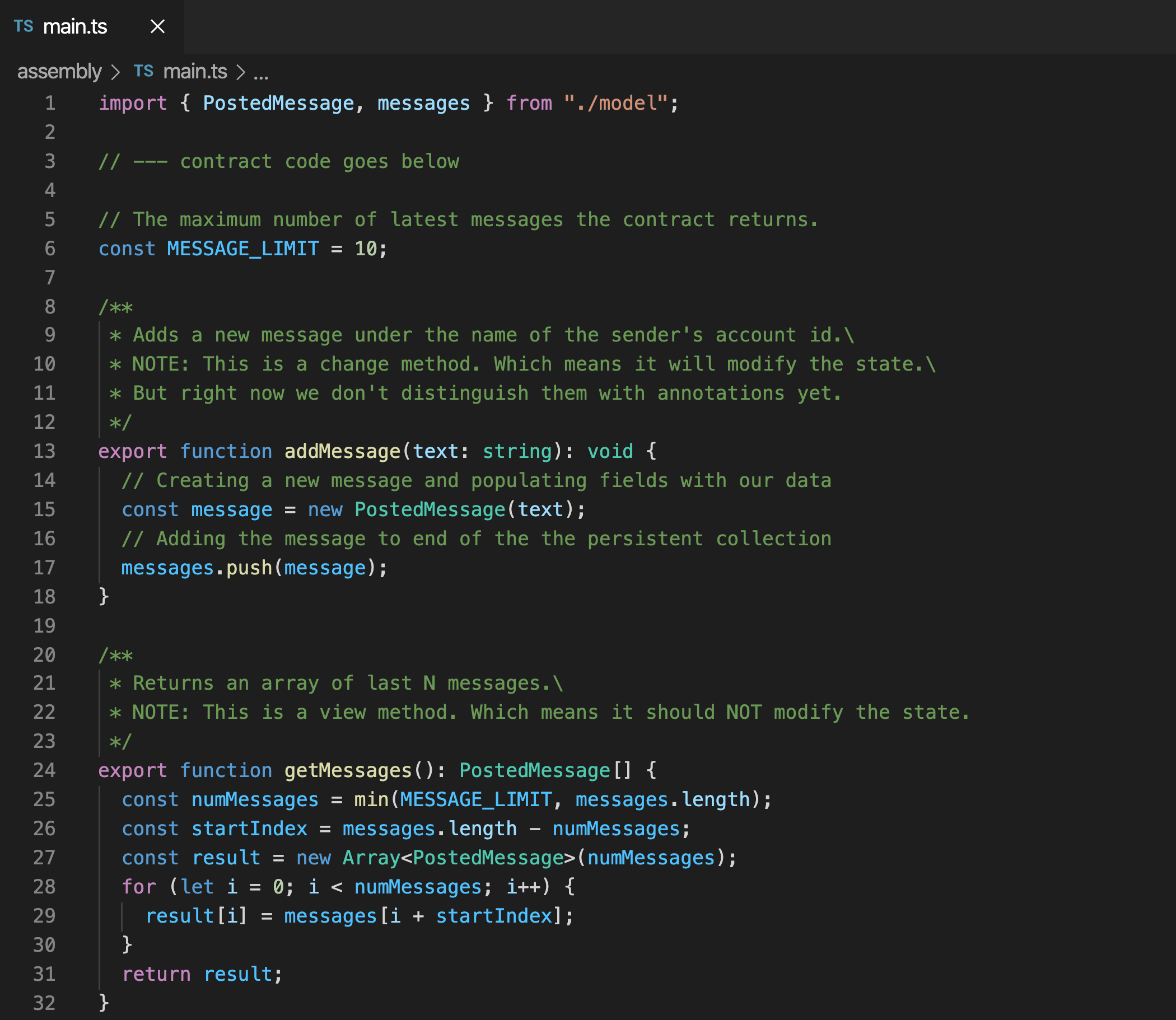Click return keyword on line 31

tap(157, 974)
